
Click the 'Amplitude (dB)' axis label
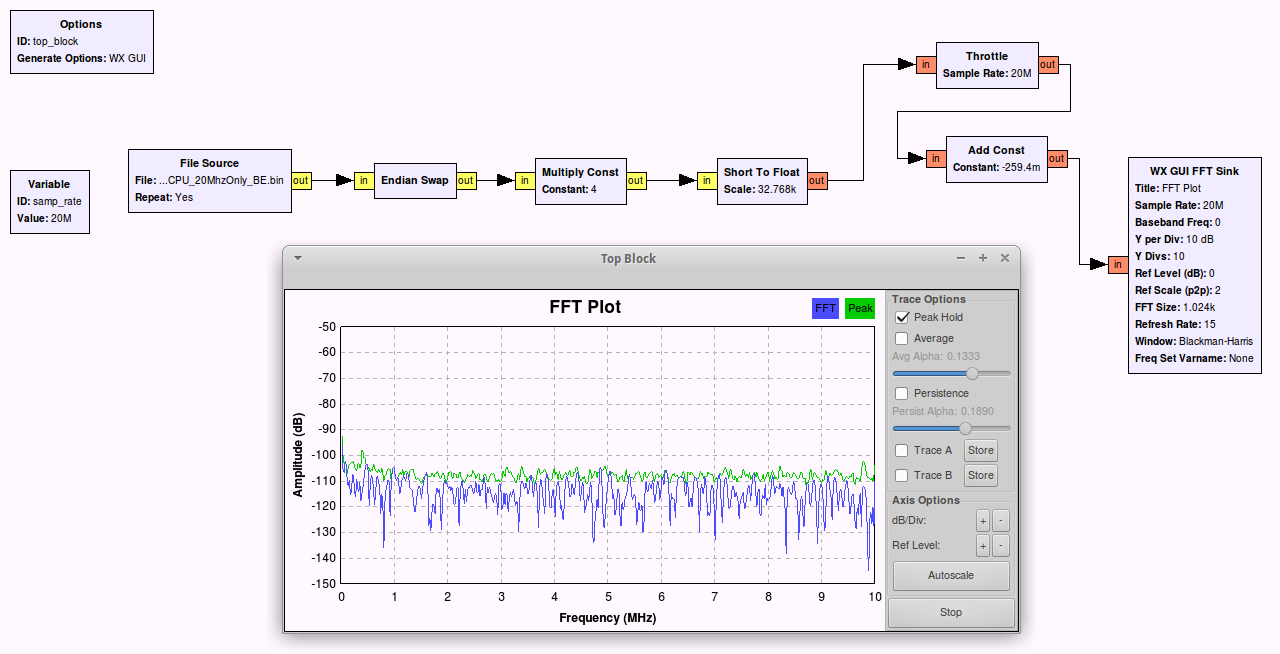(298, 454)
